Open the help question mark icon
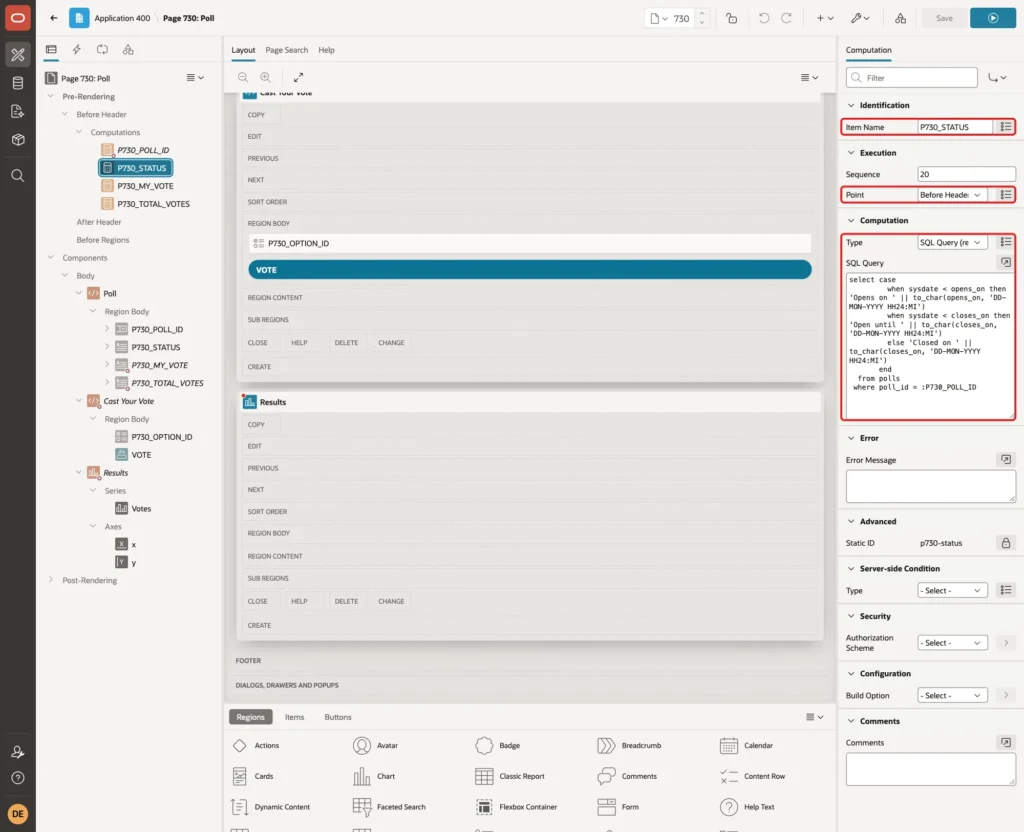Viewport: 1024px width, 832px height. pos(18,778)
